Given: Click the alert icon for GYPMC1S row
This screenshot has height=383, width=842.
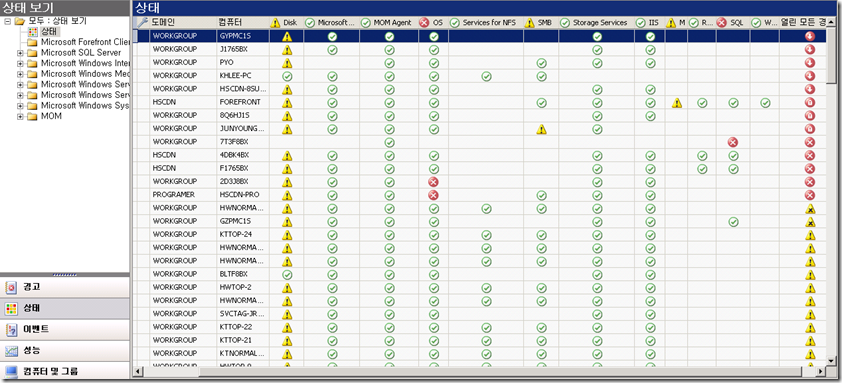Looking at the screenshot, I should [810, 37].
